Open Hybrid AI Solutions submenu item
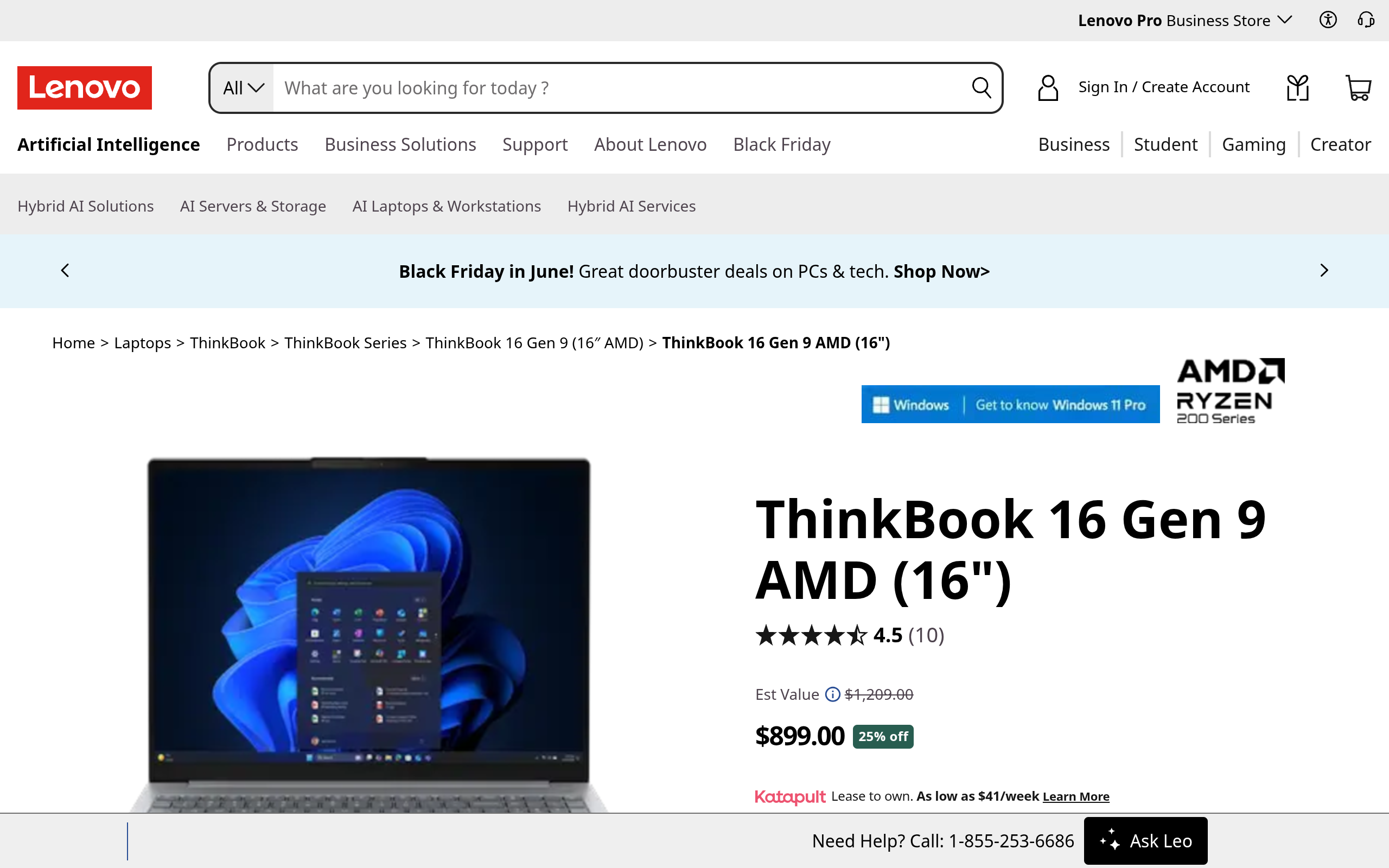This screenshot has width=1389, height=868. 86,206
